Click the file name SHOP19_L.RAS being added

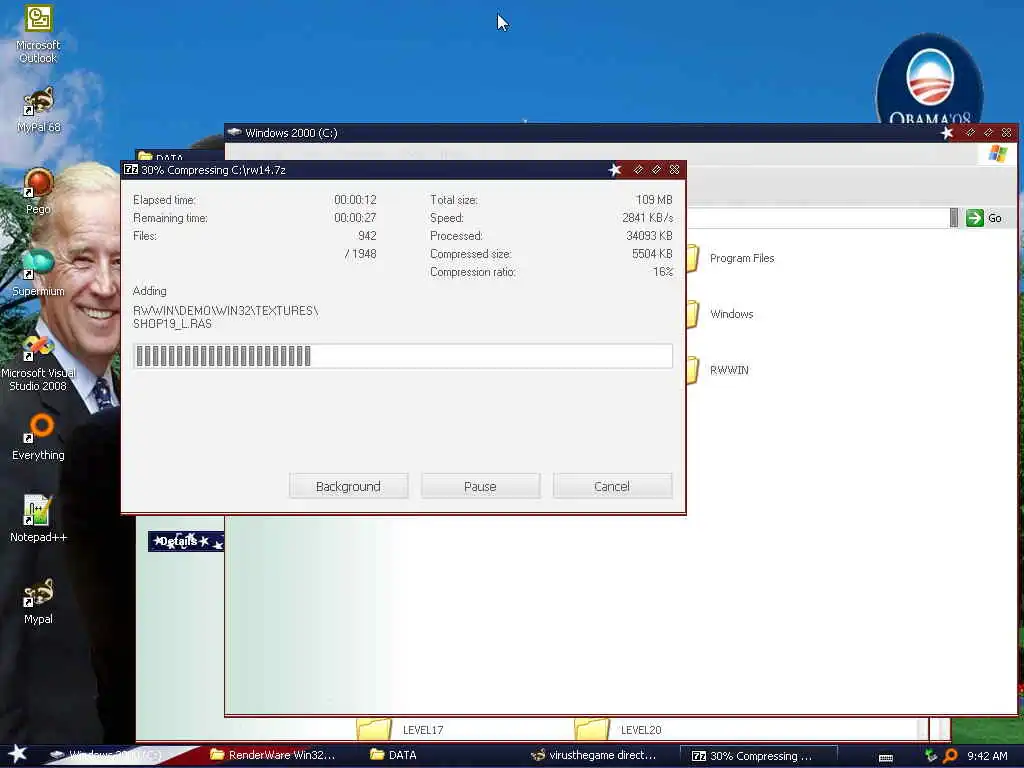point(172,324)
